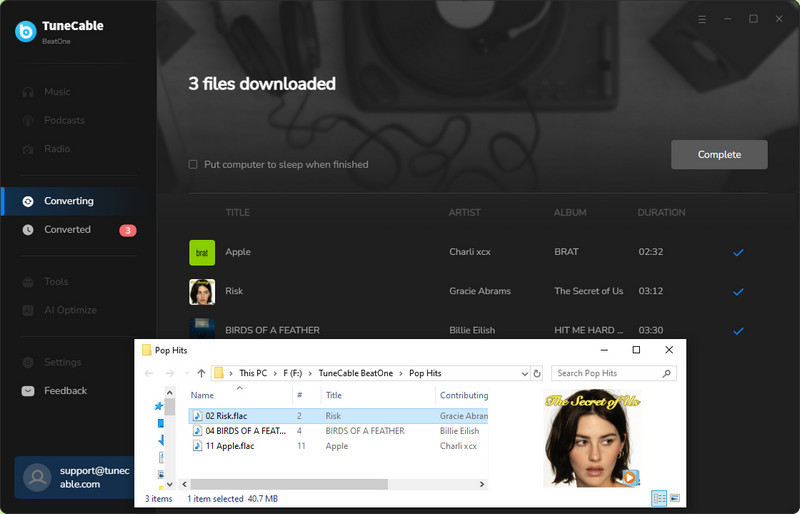This screenshot has height=514, width=800.
Task: Open the TuneCable hamburger menu icon
Action: (702, 19)
